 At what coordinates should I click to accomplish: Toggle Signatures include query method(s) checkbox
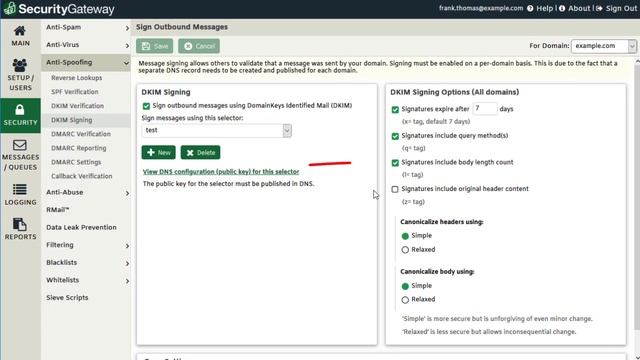click(395, 136)
